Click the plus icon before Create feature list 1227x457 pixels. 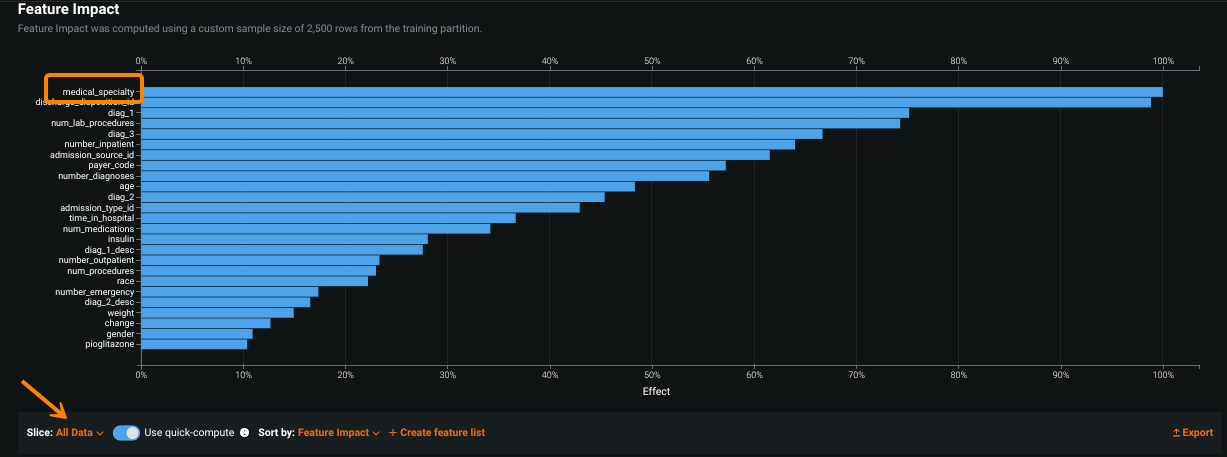click(x=392, y=433)
